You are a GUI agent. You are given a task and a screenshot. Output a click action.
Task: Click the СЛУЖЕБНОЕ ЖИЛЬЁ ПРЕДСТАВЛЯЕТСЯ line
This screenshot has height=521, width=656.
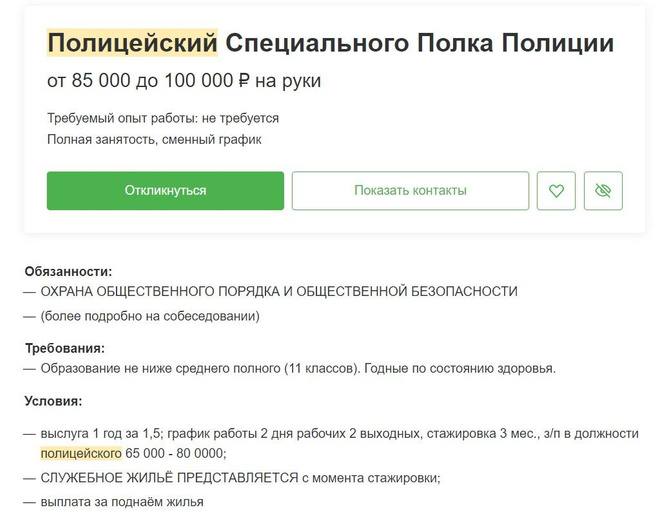[x=240, y=477]
